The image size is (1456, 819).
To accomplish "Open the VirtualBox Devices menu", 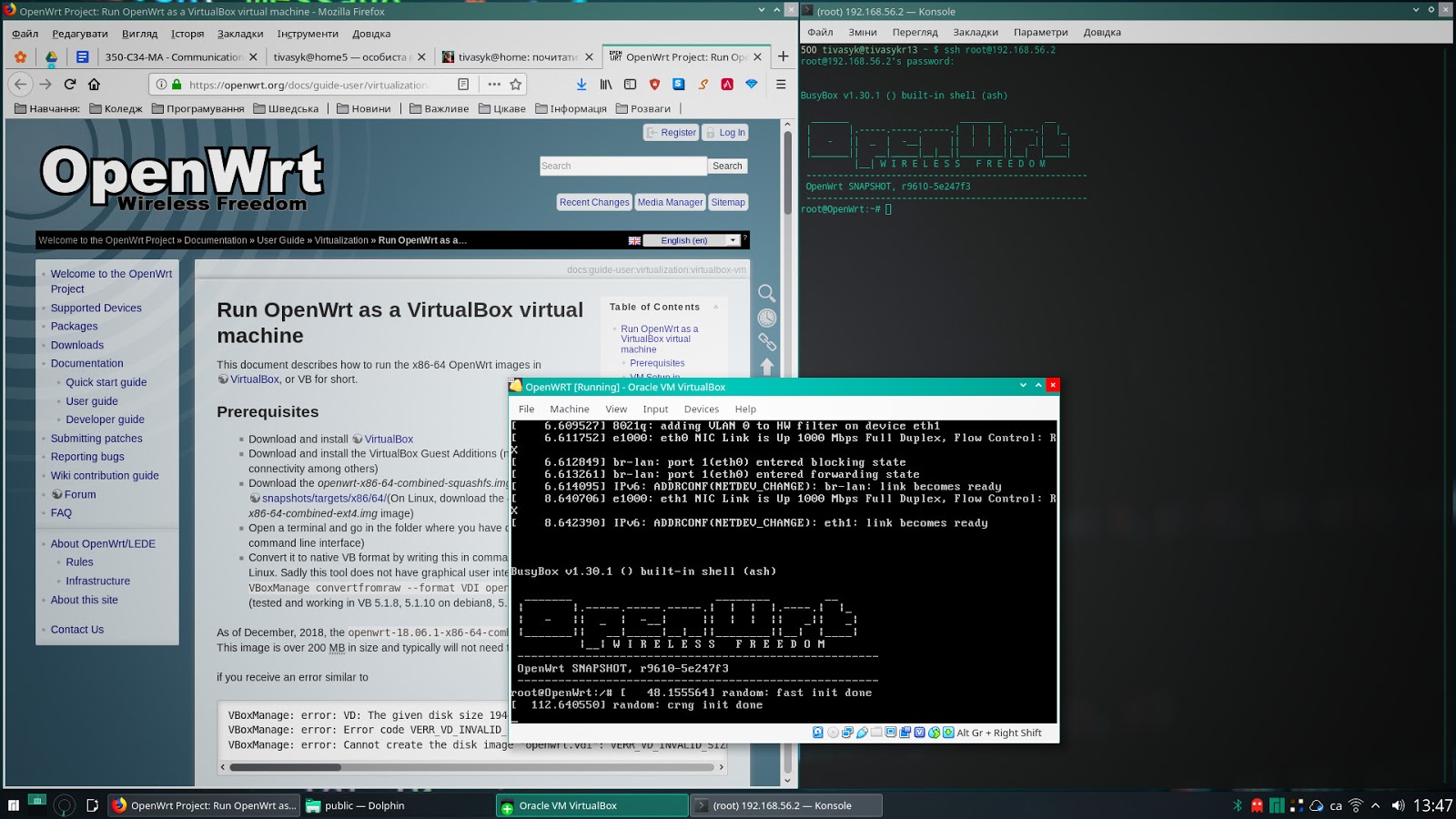I will point(702,409).
